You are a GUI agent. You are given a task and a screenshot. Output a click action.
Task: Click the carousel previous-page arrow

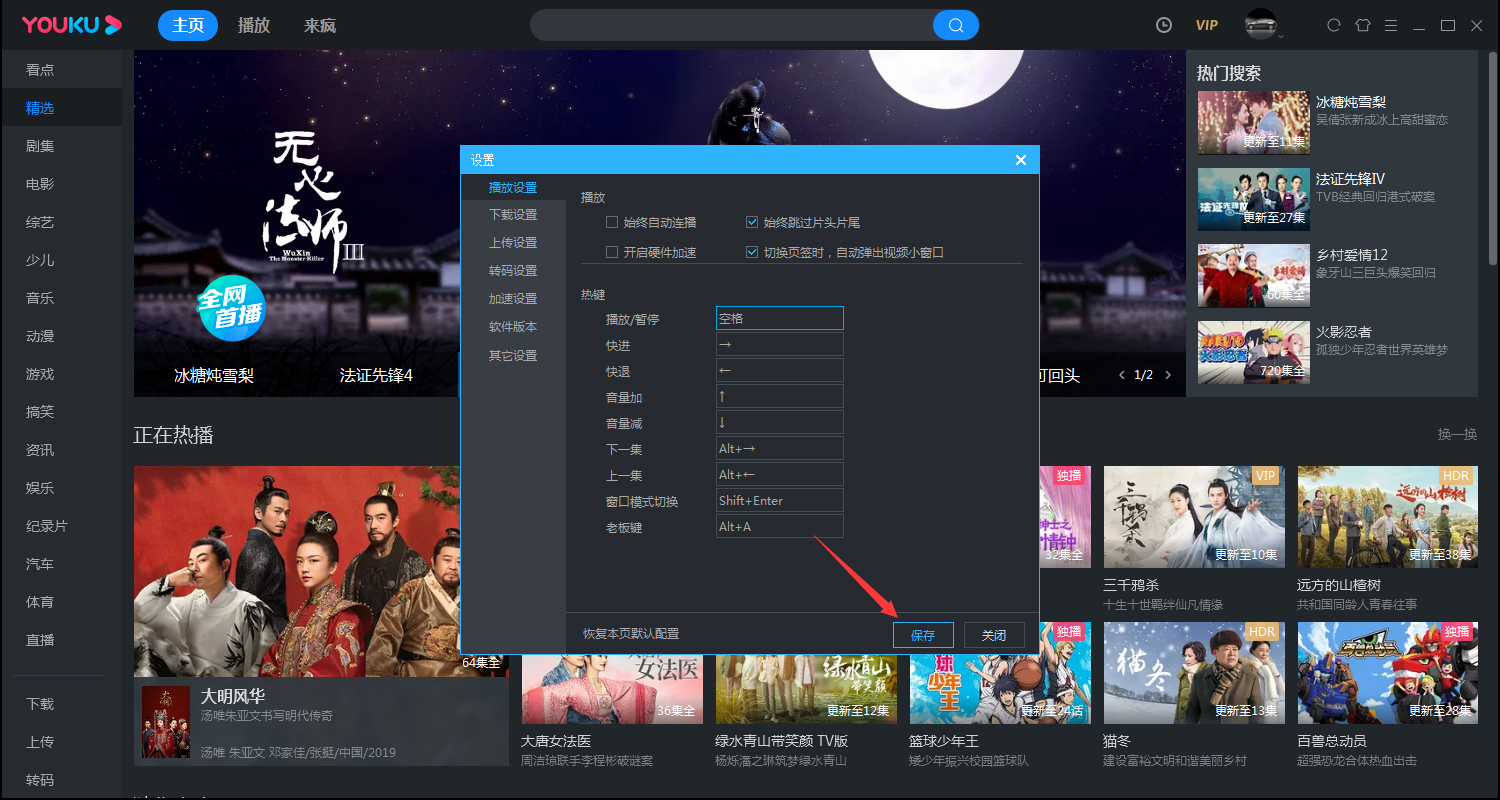(x=1122, y=372)
